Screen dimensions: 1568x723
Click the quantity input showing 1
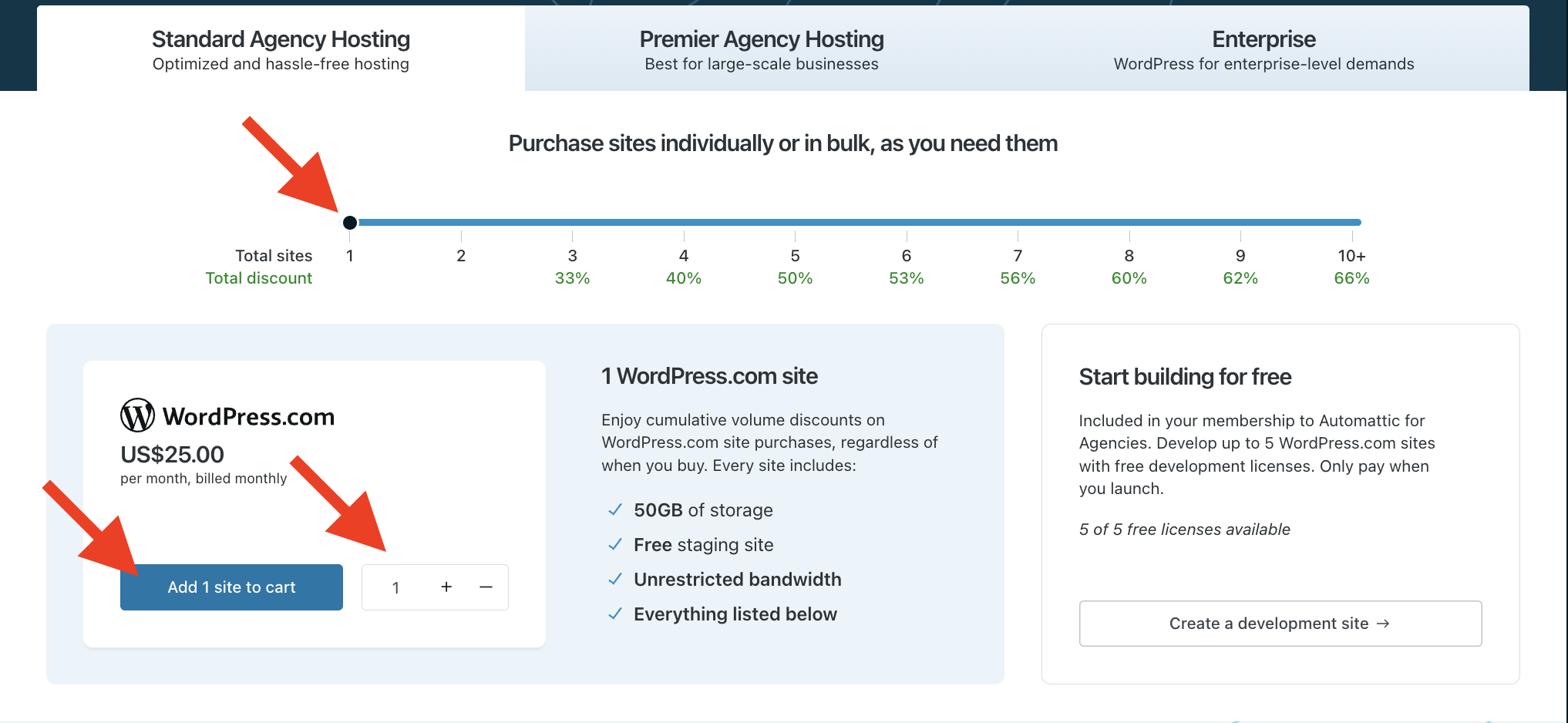(x=396, y=587)
